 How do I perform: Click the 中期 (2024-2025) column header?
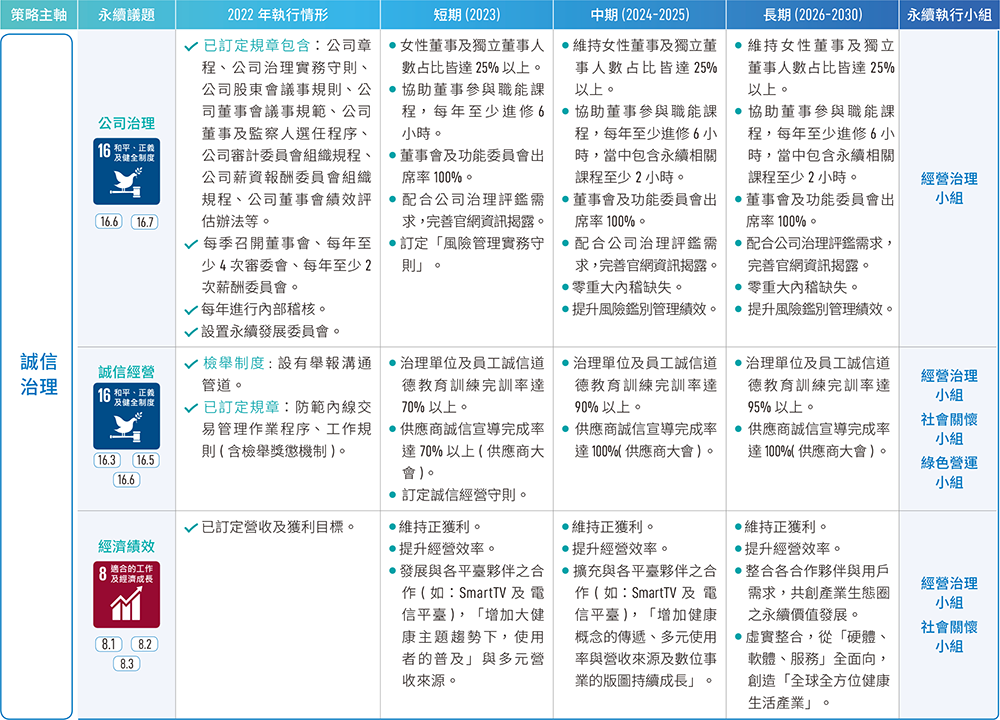(638, 14)
